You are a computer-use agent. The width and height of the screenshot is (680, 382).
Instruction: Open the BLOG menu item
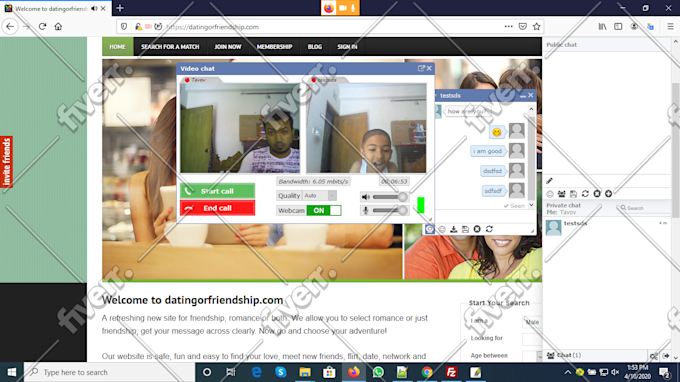point(315,46)
